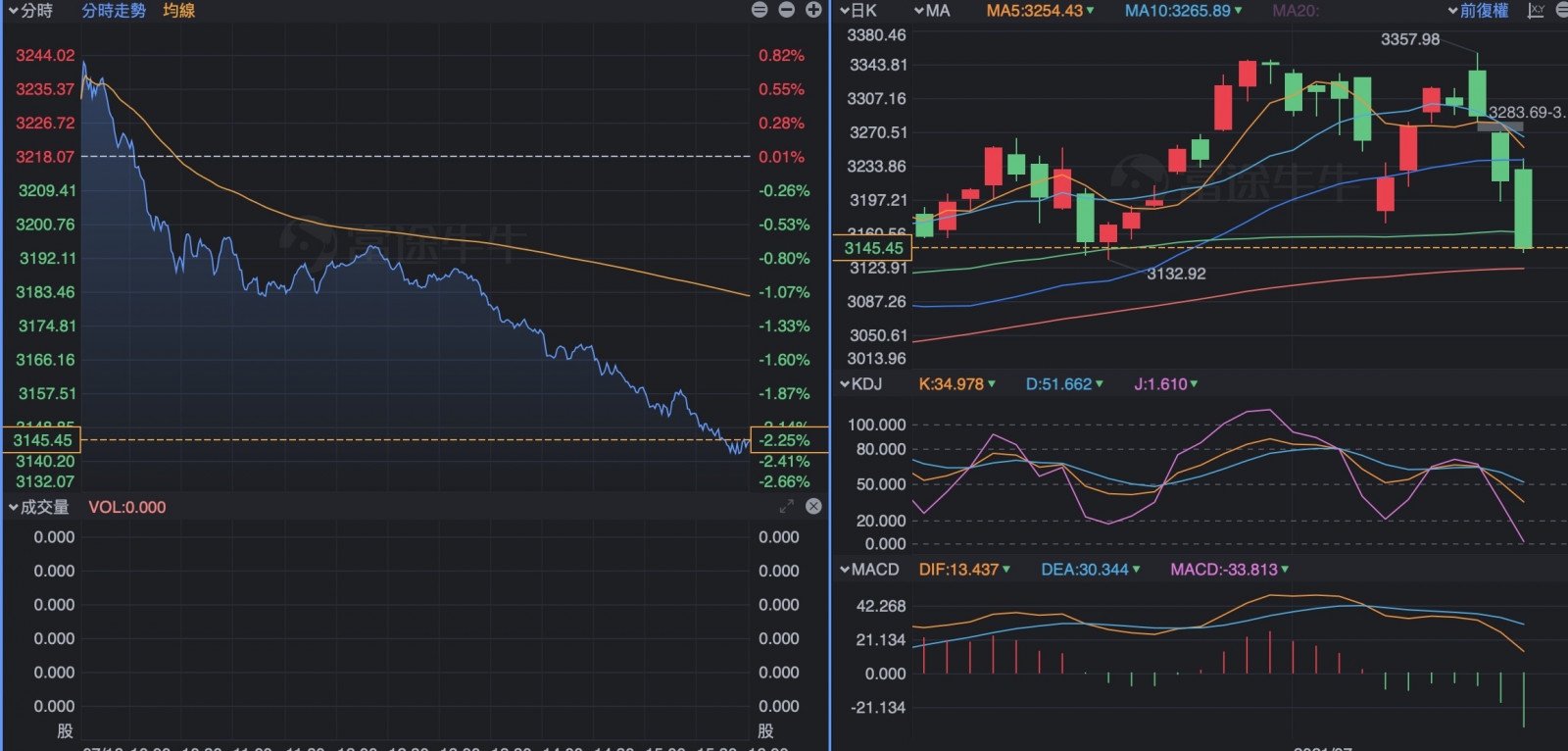Toggle the MA5 moving average line

pos(1039,11)
